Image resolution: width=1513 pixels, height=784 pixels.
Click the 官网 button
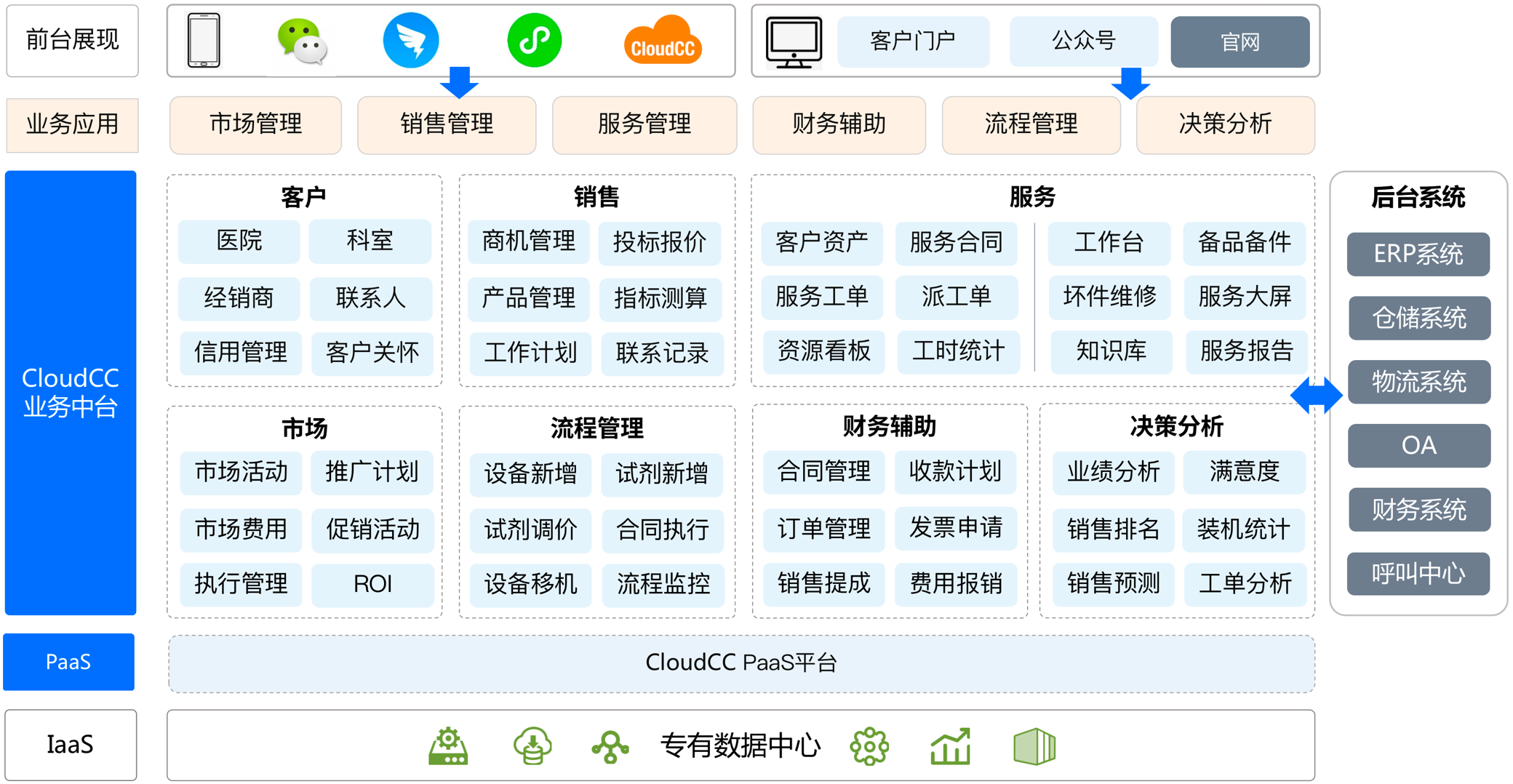tap(1239, 42)
